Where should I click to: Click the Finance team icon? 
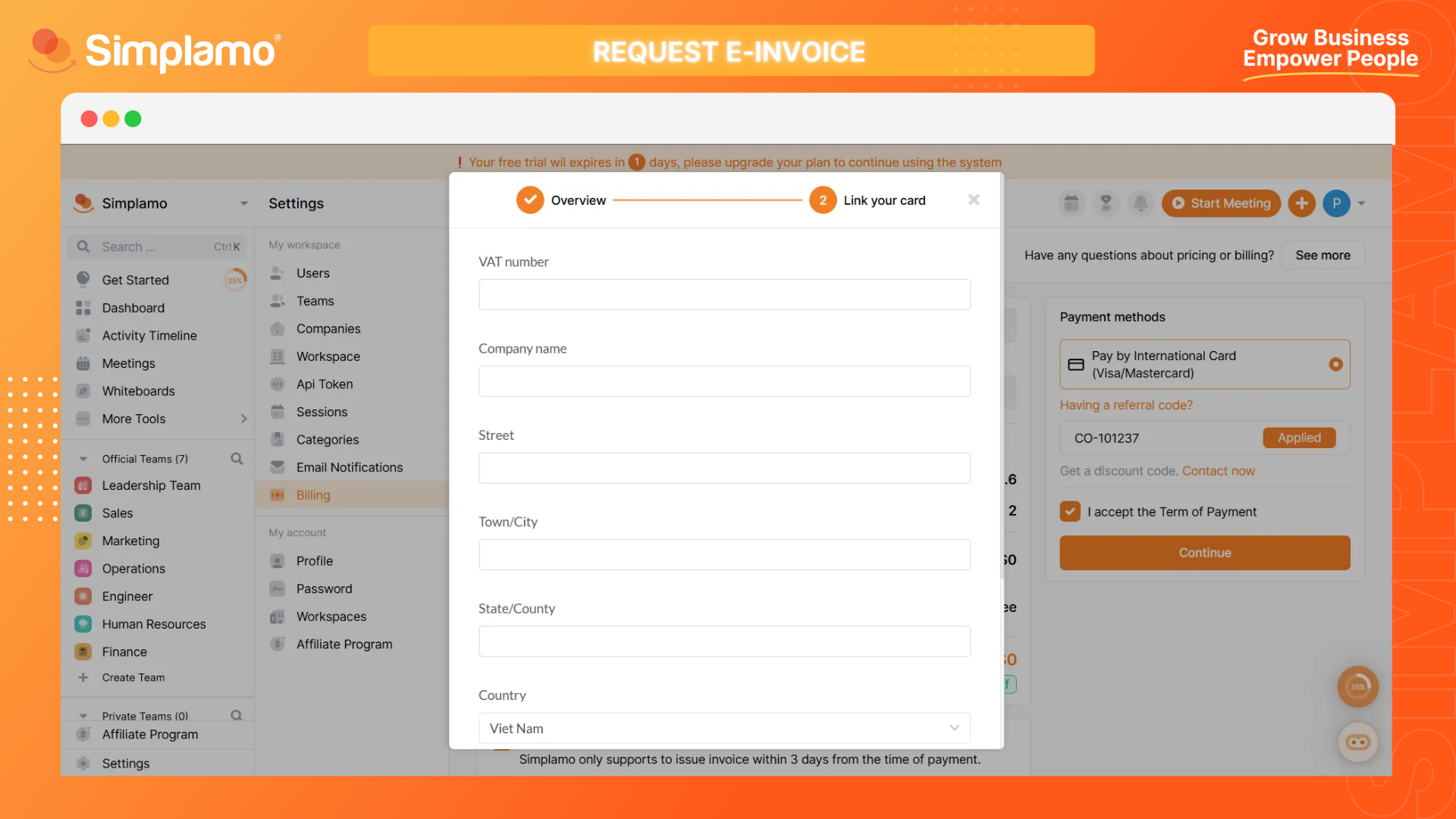(83, 651)
